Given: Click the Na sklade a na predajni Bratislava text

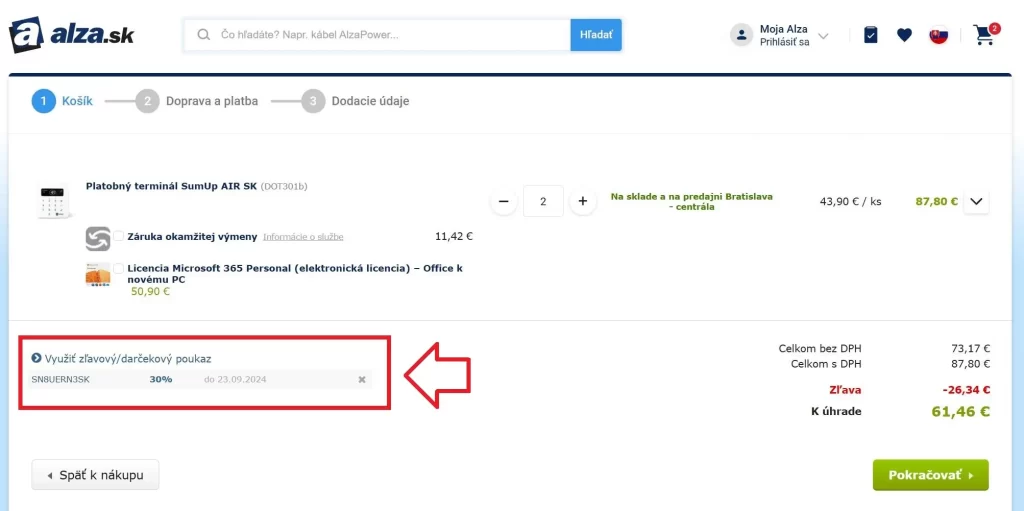Looking at the screenshot, I should pyautogui.click(x=691, y=201).
